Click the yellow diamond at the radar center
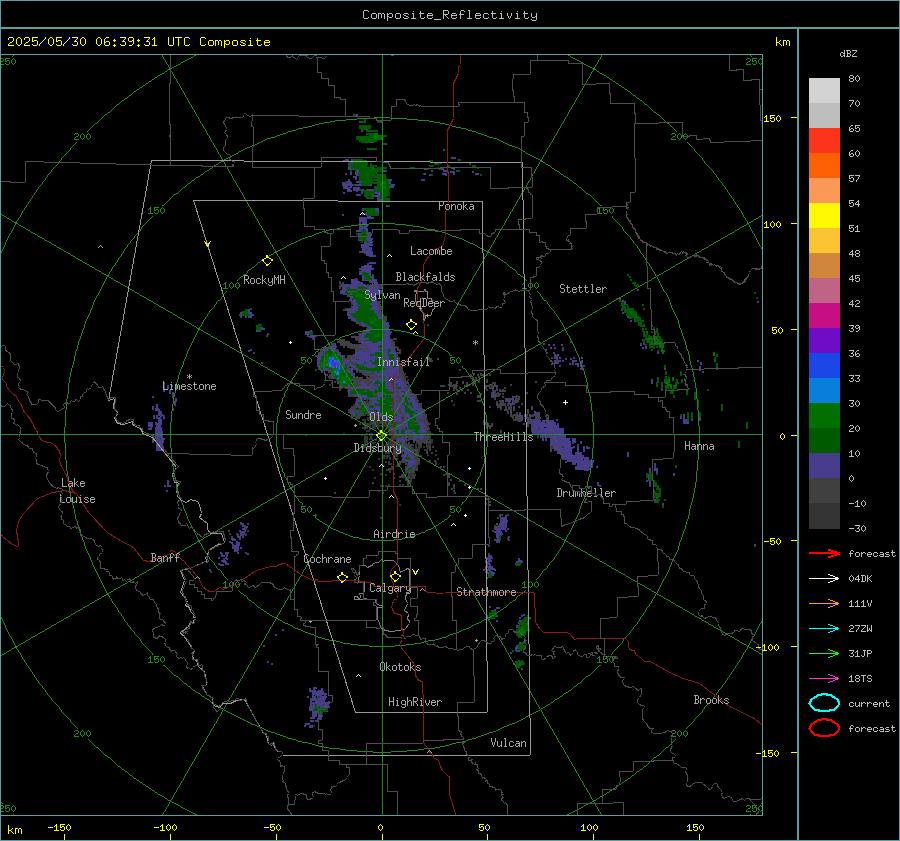 tap(382, 436)
